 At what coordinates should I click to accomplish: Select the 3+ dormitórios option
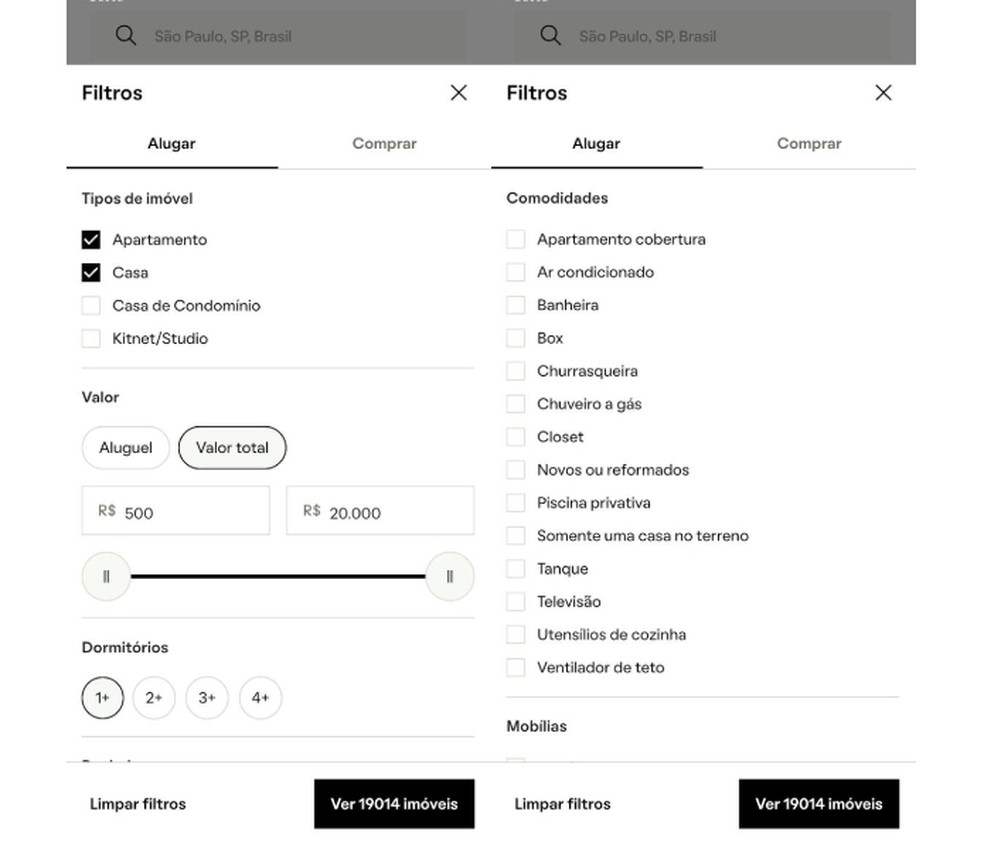coord(207,698)
